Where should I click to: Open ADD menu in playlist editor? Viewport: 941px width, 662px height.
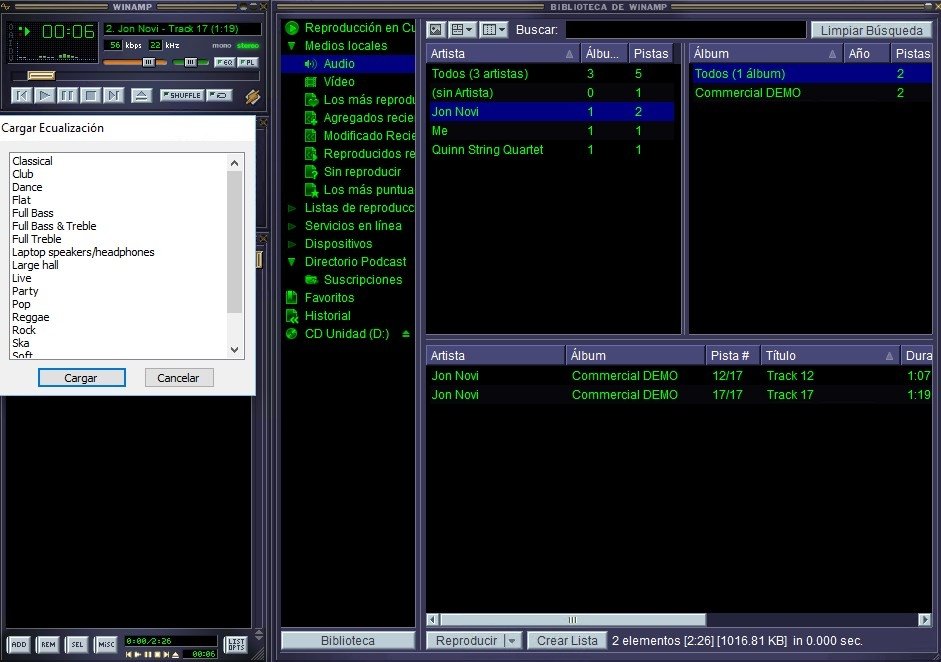click(19, 645)
